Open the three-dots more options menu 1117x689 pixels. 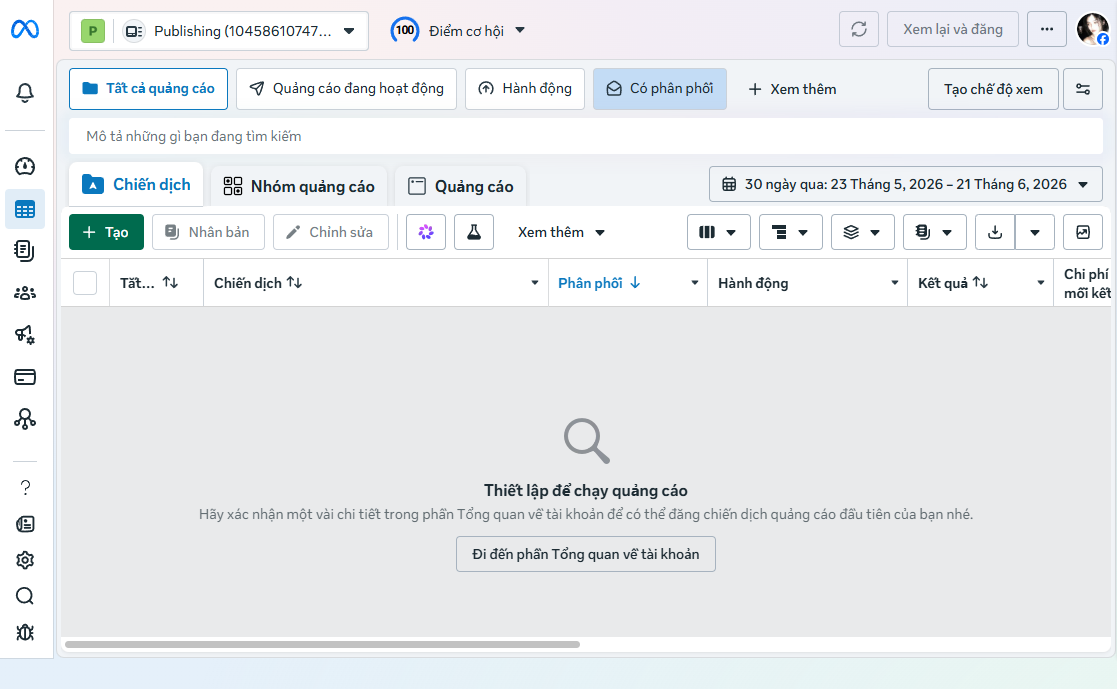click(x=1046, y=29)
